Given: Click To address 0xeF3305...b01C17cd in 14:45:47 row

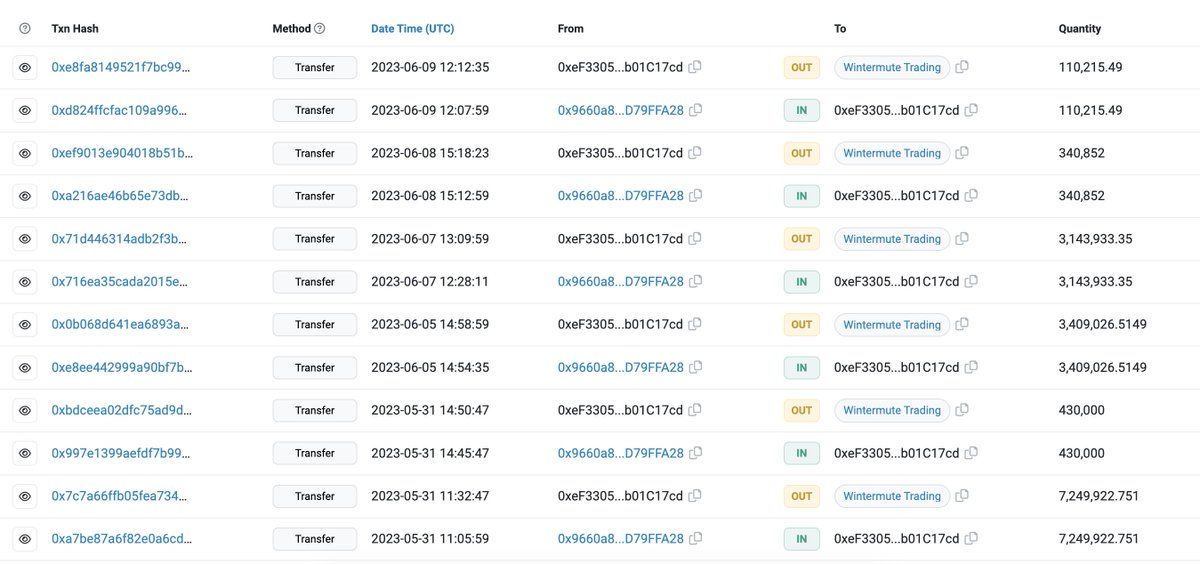Looking at the screenshot, I should [x=897, y=453].
